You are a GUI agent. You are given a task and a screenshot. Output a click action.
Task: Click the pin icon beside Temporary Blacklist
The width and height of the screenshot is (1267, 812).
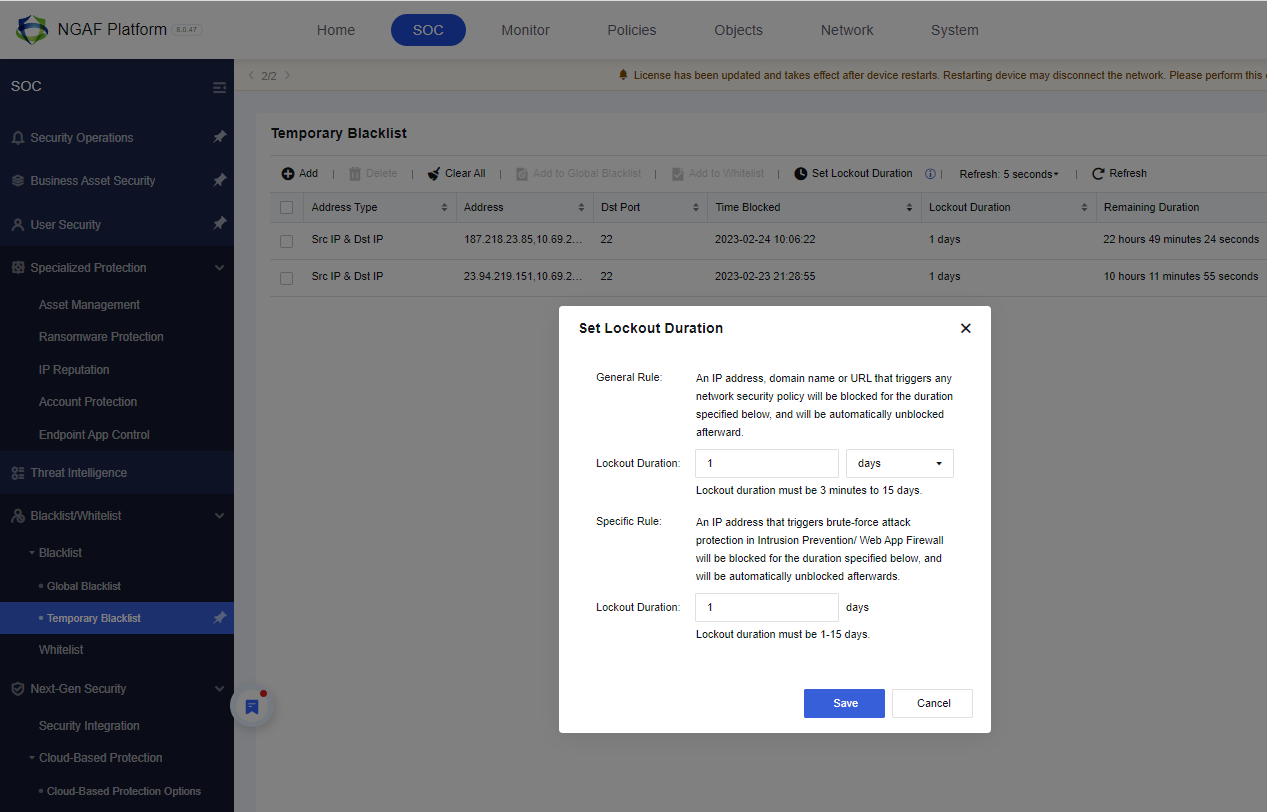(219, 618)
